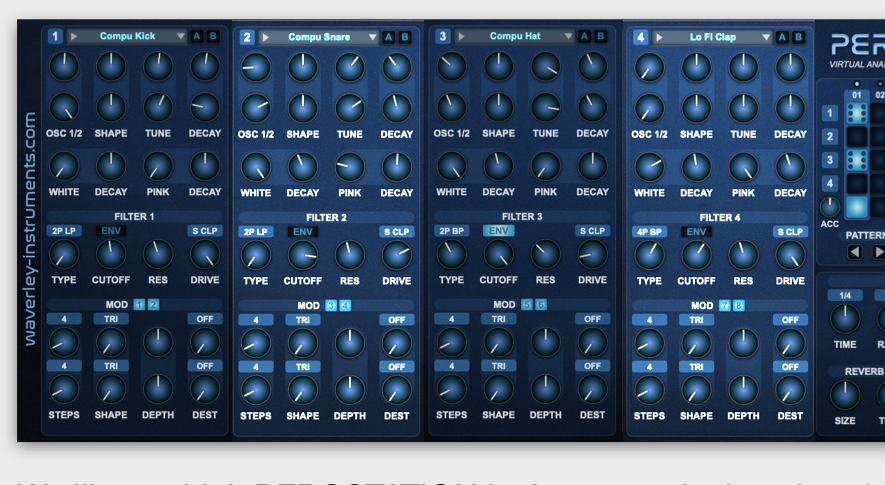Select MOD 2 tab in channel 1
Image resolution: width=885 pixels, height=485 pixels.
(x=153, y=304)
